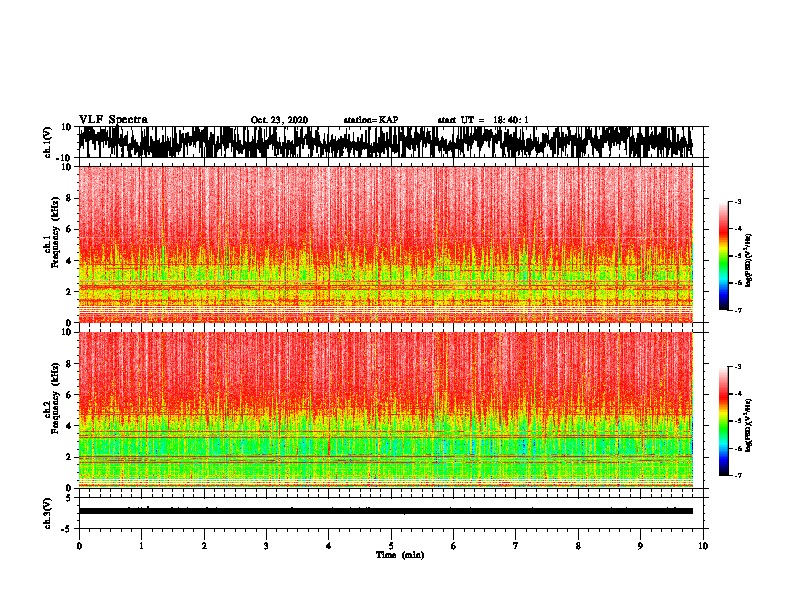Click the ch.3 flat black trace
The width and height of the screenshot is (792, 612).
(386, 511)
